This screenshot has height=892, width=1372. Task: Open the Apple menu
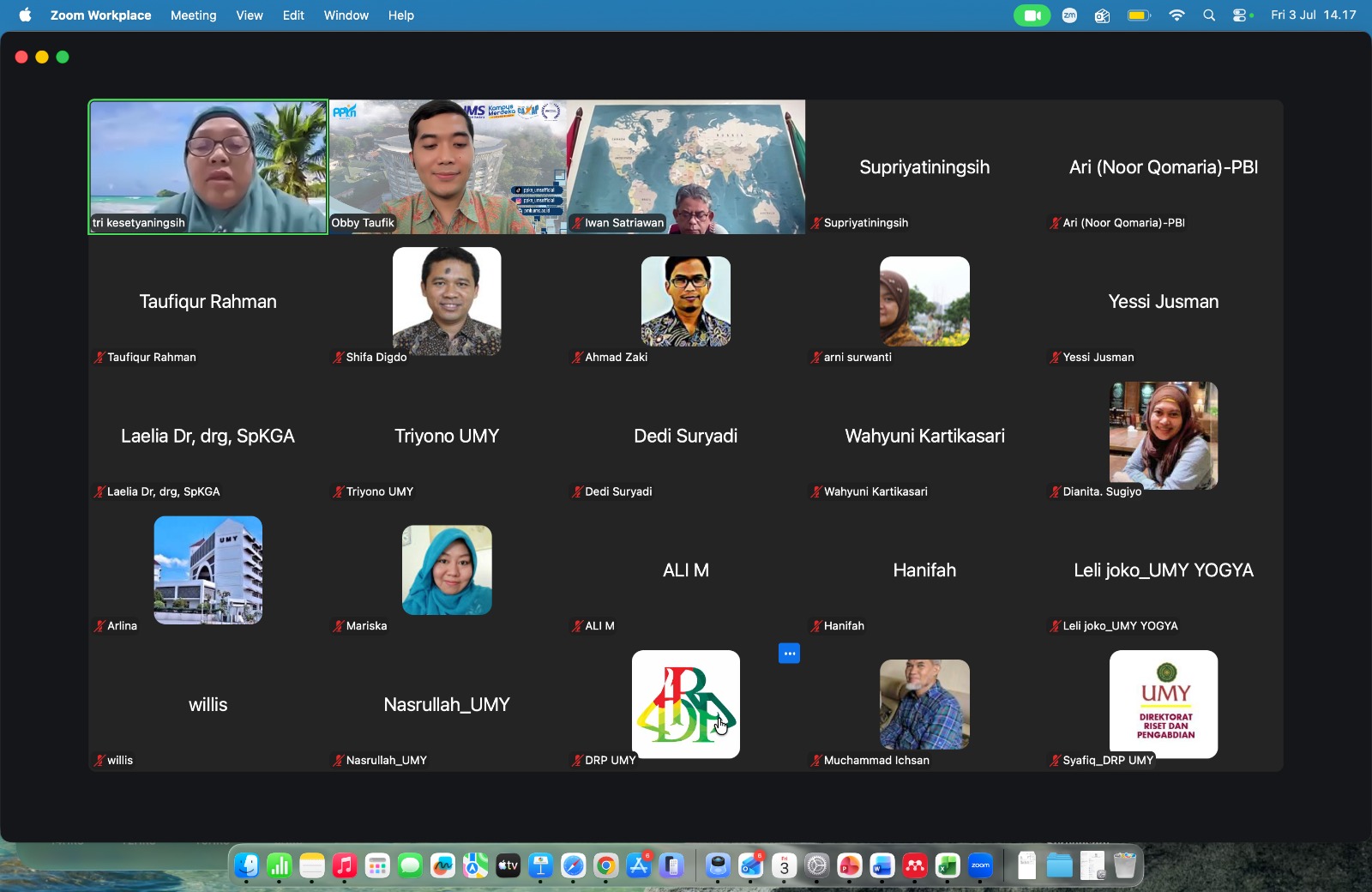pyautogui.click(x=25, y=15)
